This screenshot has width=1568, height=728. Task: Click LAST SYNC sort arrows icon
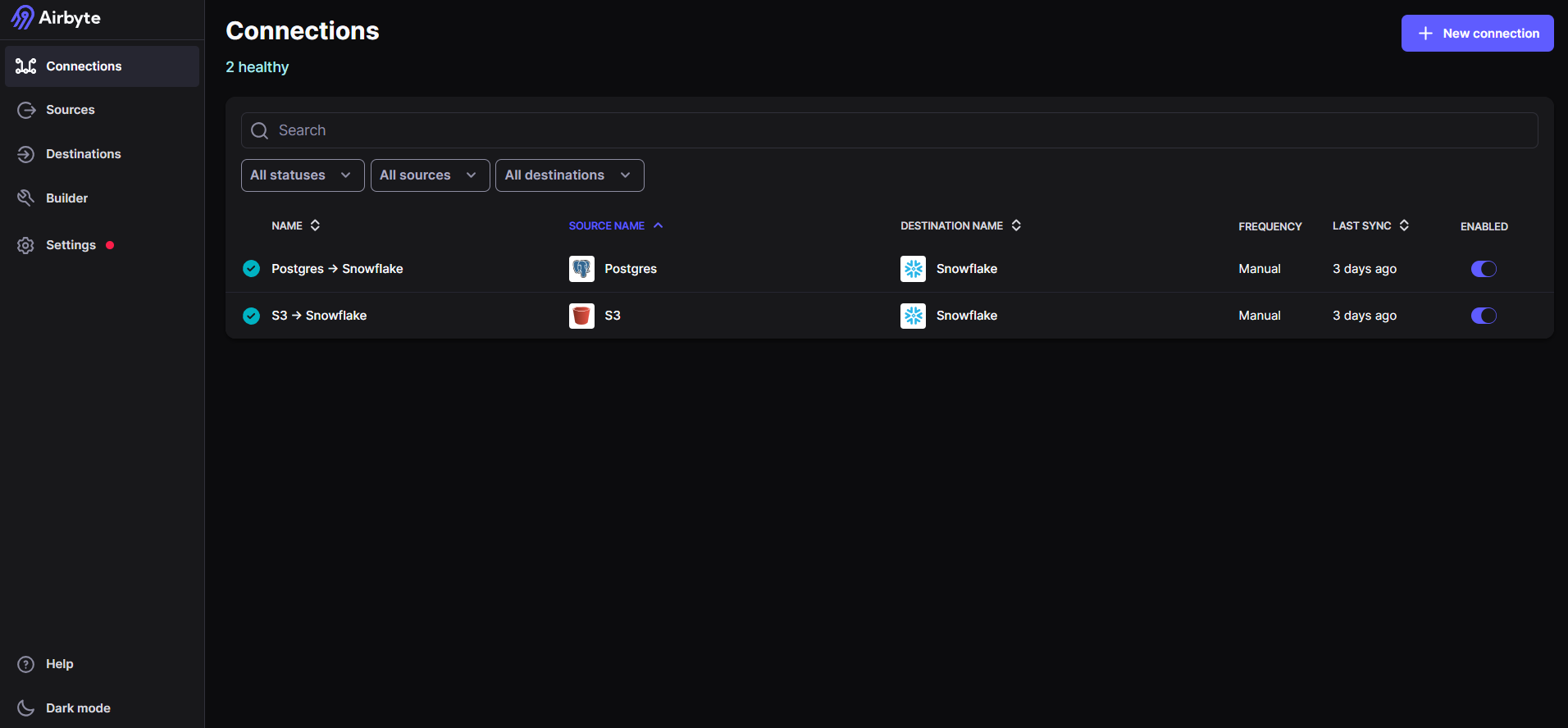(1404, 225)
